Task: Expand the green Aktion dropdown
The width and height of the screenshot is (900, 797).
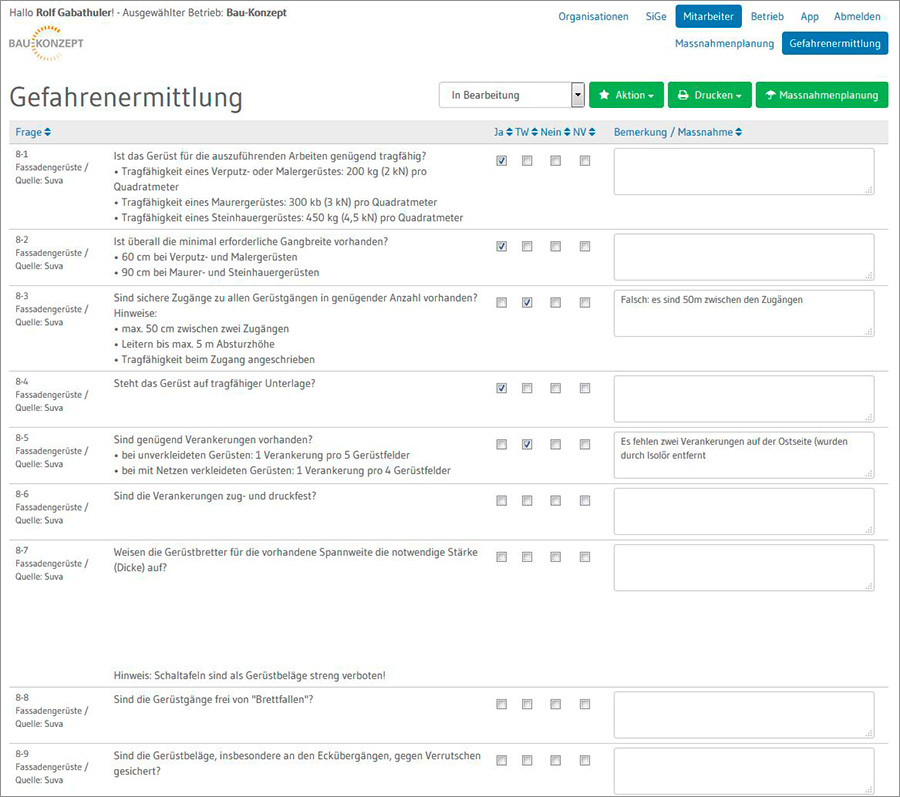Action: [626, 95]
